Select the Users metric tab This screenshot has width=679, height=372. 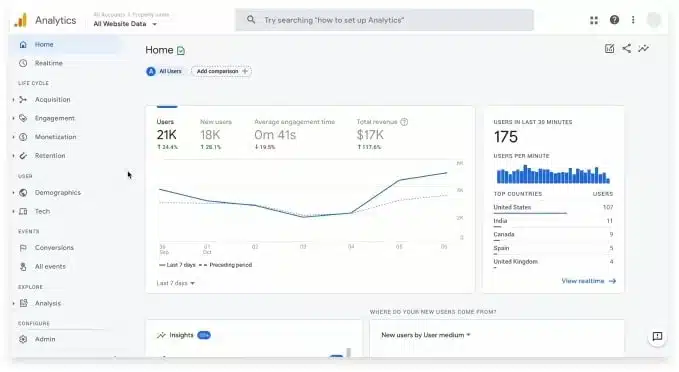click(x=167, y=134)
